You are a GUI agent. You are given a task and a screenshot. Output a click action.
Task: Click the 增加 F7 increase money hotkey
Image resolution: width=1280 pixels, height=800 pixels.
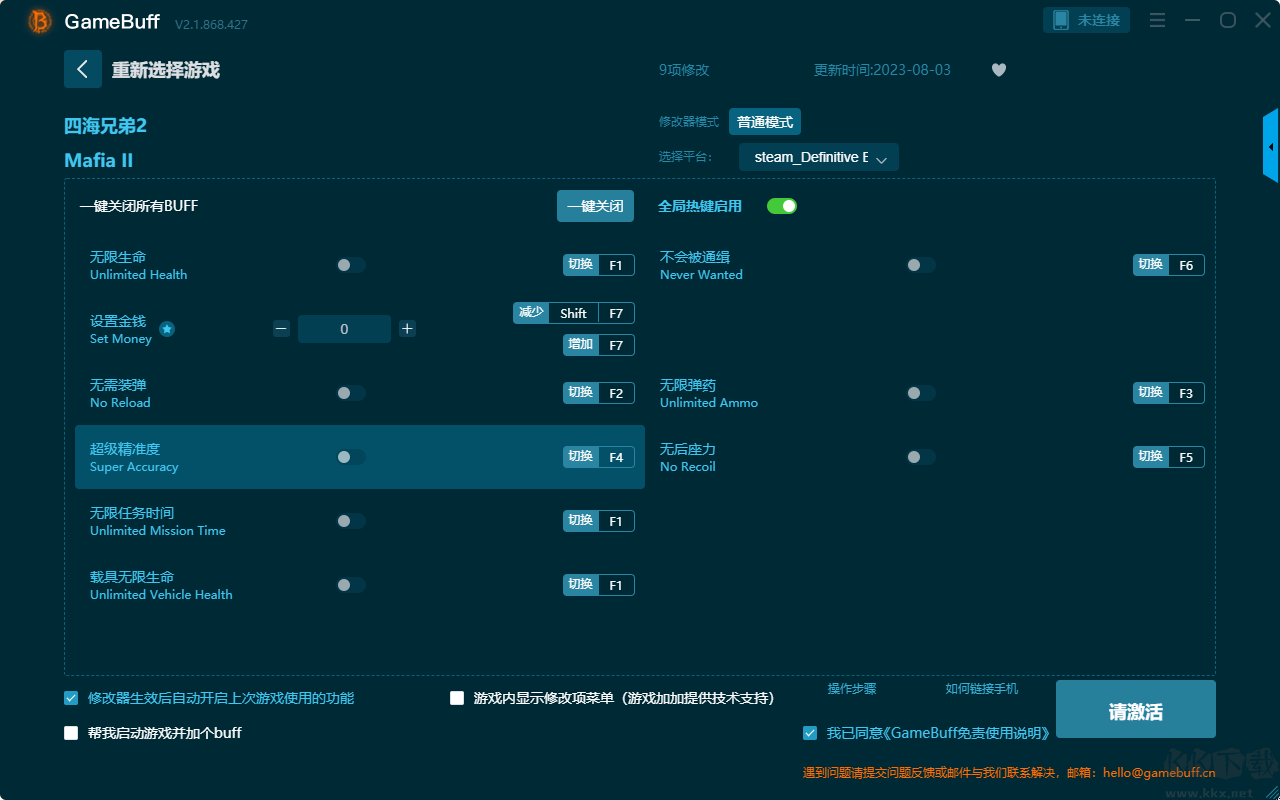[599, 345]
